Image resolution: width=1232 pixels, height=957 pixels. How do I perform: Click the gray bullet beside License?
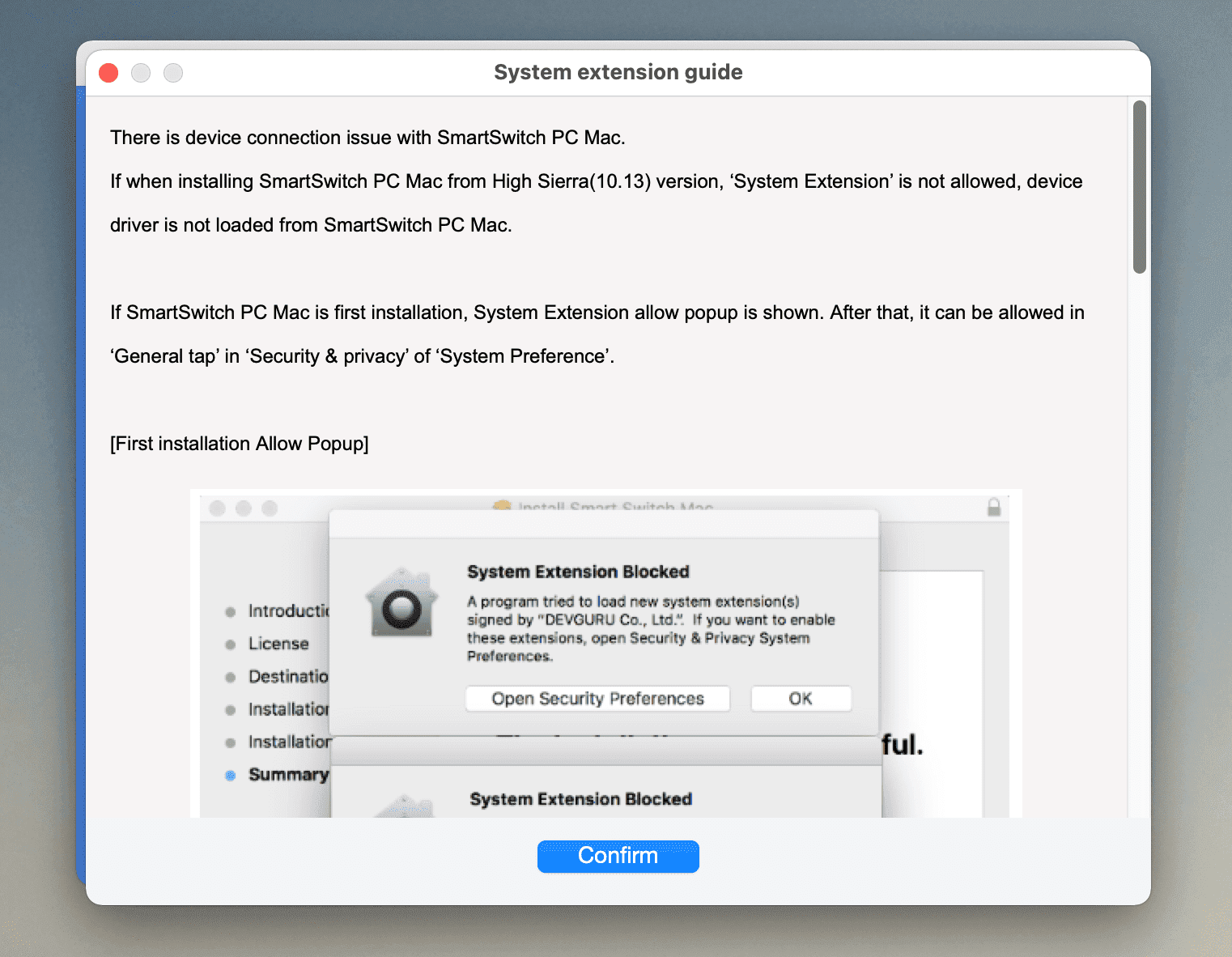point(231,644)
